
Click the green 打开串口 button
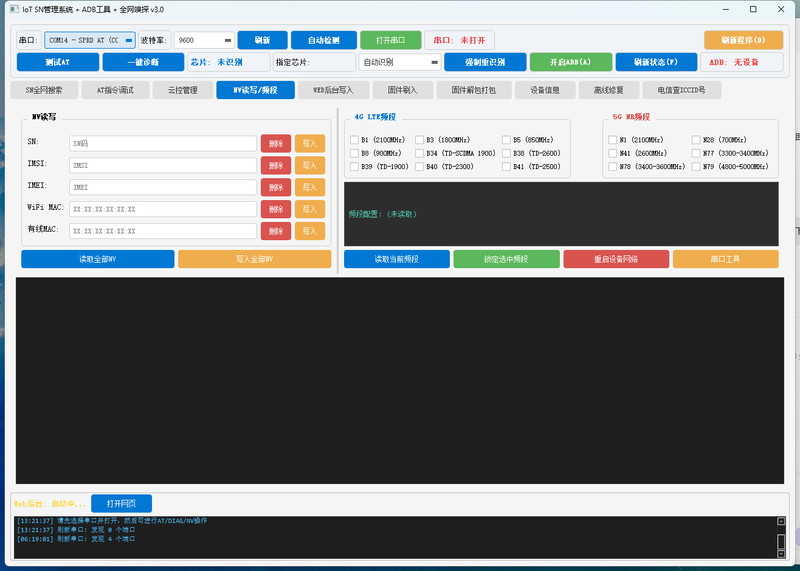coord(390,40)
